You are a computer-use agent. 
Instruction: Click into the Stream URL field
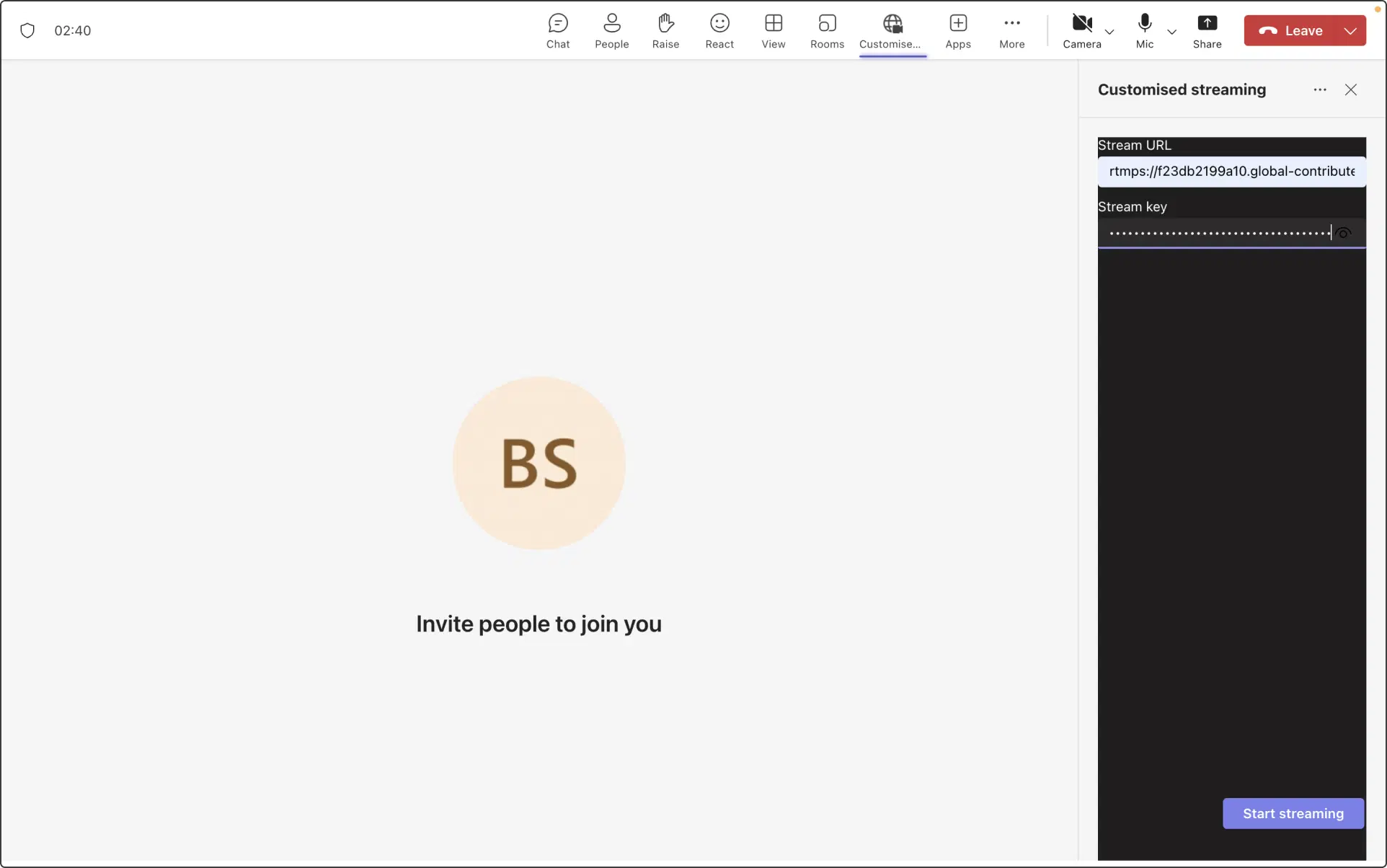[1231, 172]
